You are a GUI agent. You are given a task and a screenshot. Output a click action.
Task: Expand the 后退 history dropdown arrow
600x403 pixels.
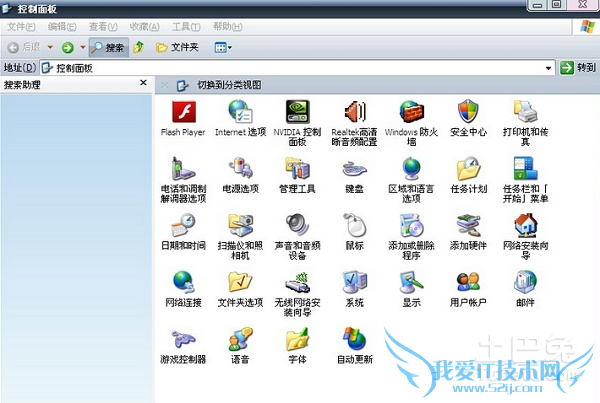[x=50, y=47]
